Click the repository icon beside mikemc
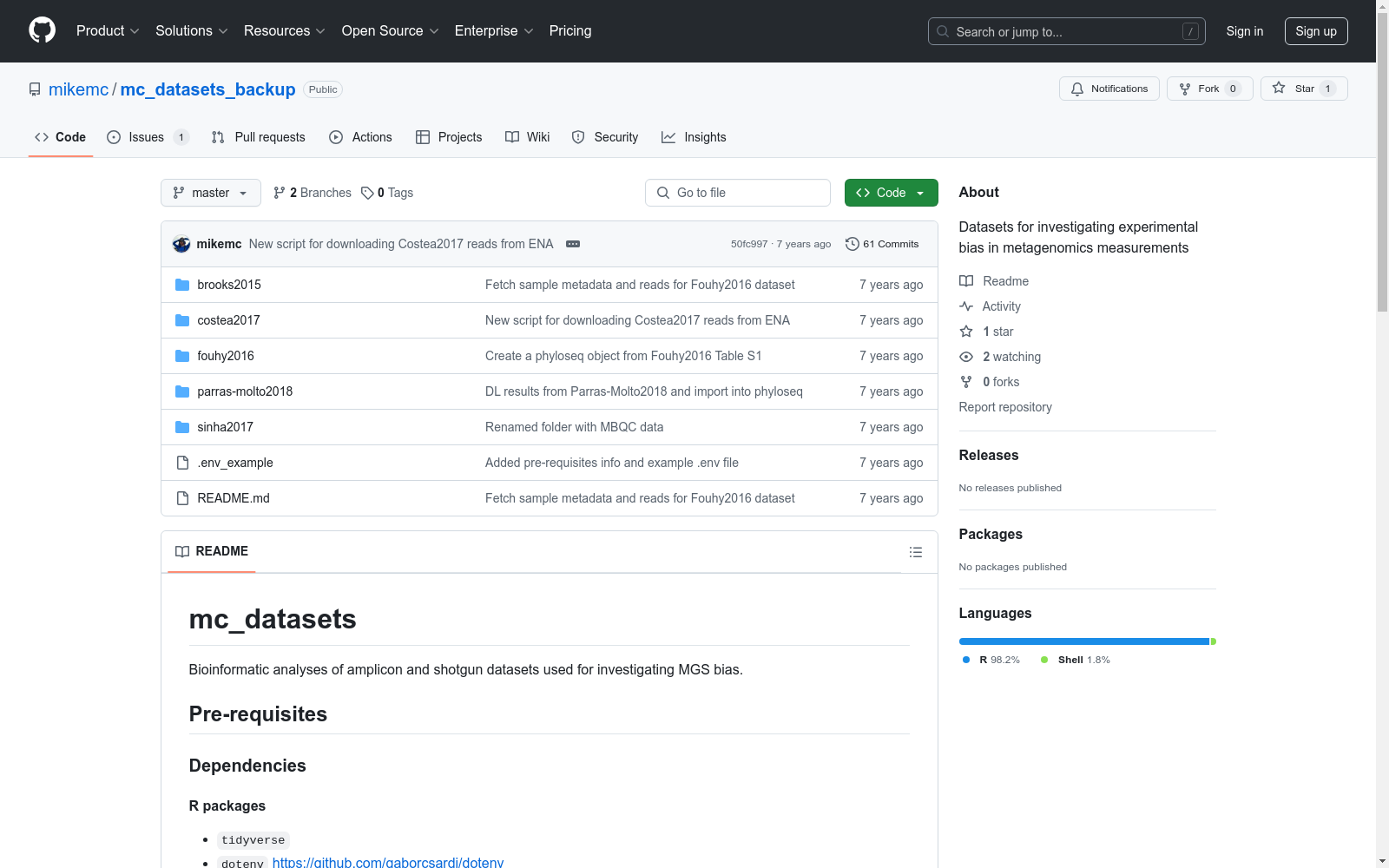The width and height of the screenshot is (1389, 868). coord(35,89)
